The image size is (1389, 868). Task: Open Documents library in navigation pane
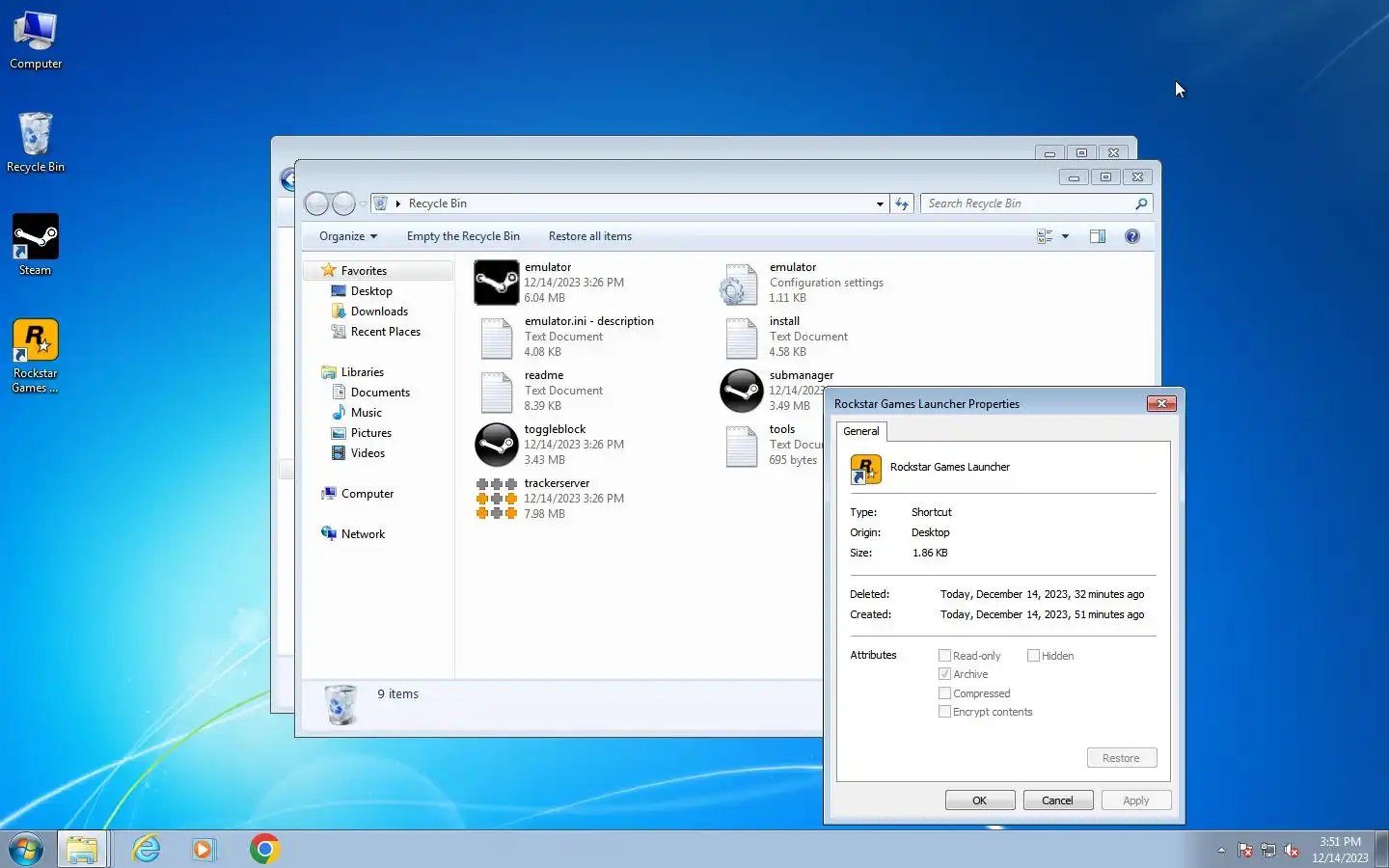(x=380, y=393)
